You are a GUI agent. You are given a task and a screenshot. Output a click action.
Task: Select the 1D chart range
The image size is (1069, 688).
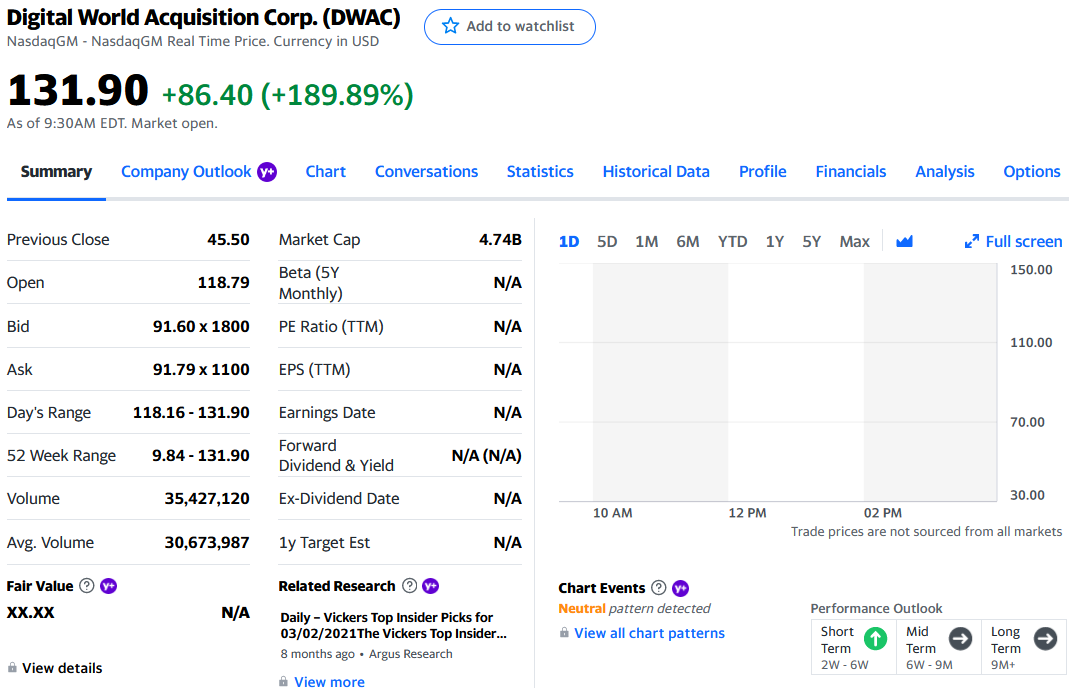[569, 241]
